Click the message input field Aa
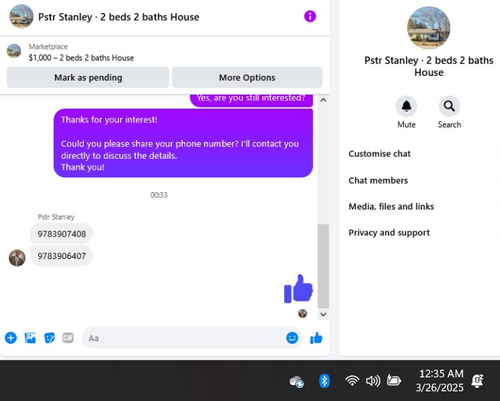The width and height of the screenshot is (500, 401). click(192, 338)
